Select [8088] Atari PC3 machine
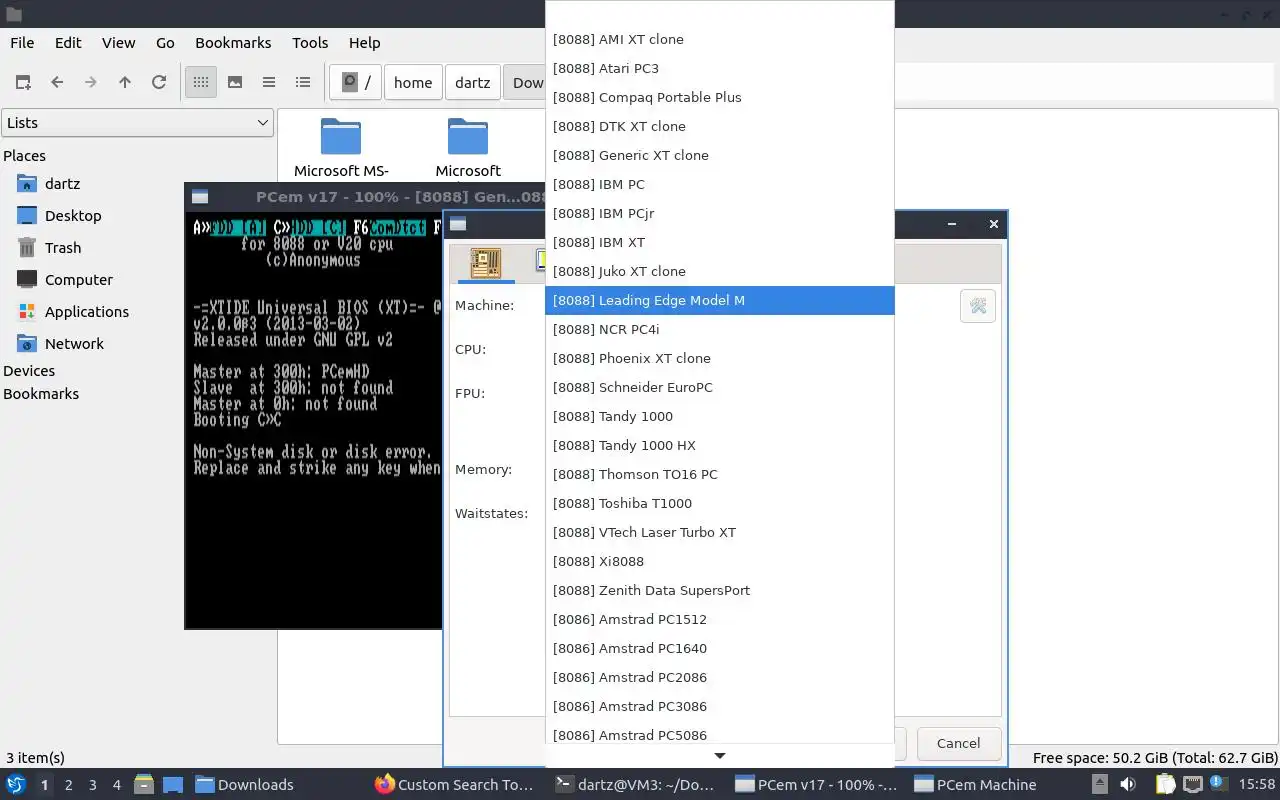Viewport: 1280px width, 800px height. pyautogui.click(x=720, y=69)
